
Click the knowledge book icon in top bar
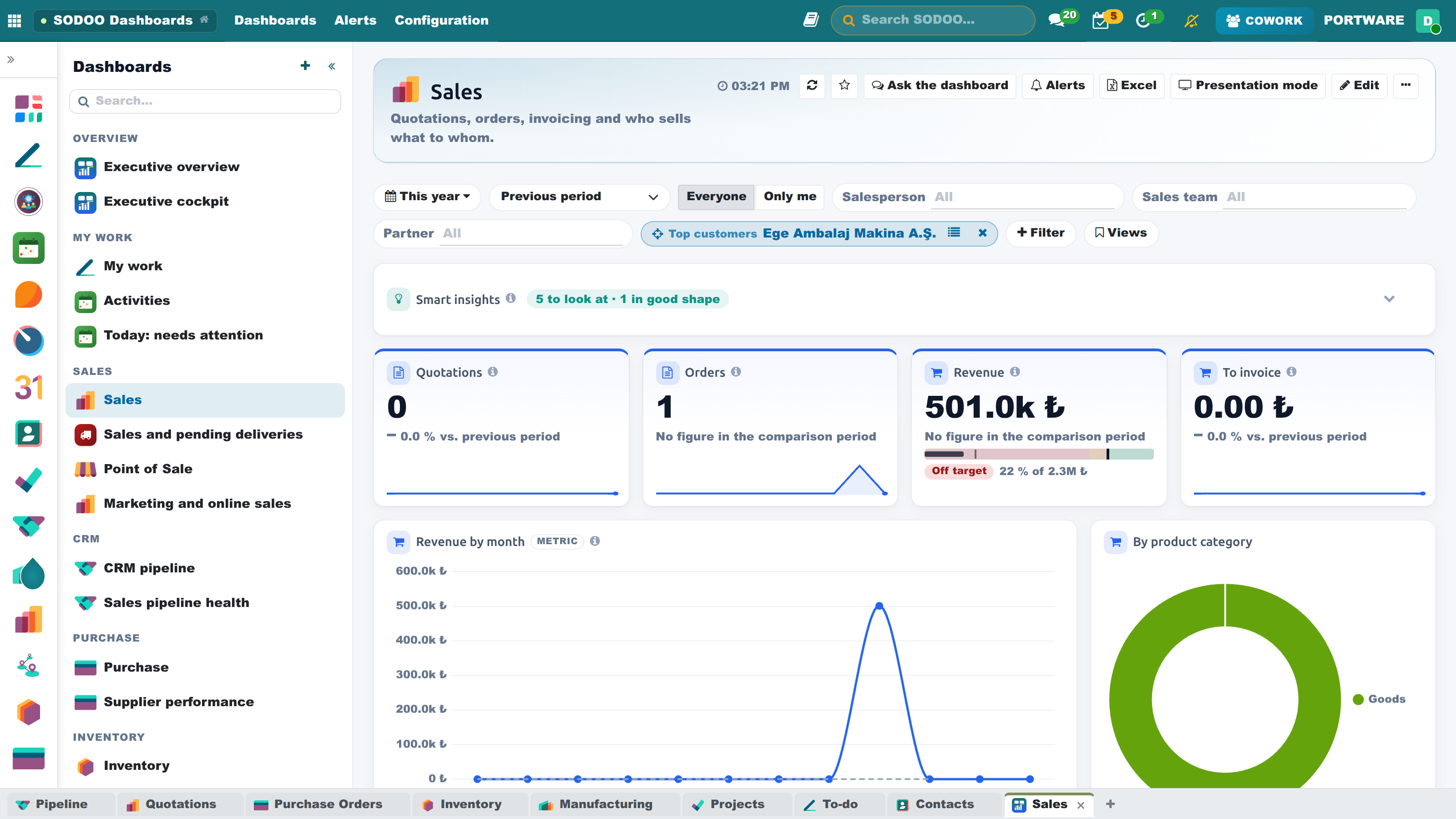click(810, 20)
